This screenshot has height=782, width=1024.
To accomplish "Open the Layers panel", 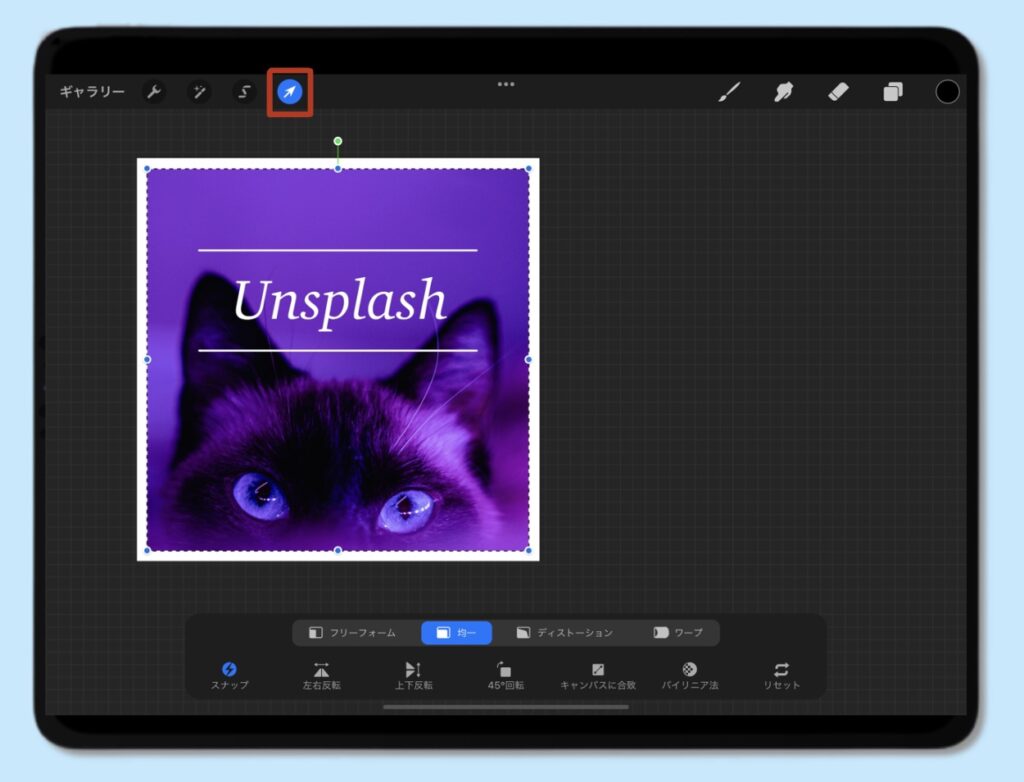I will coord(893,92).
